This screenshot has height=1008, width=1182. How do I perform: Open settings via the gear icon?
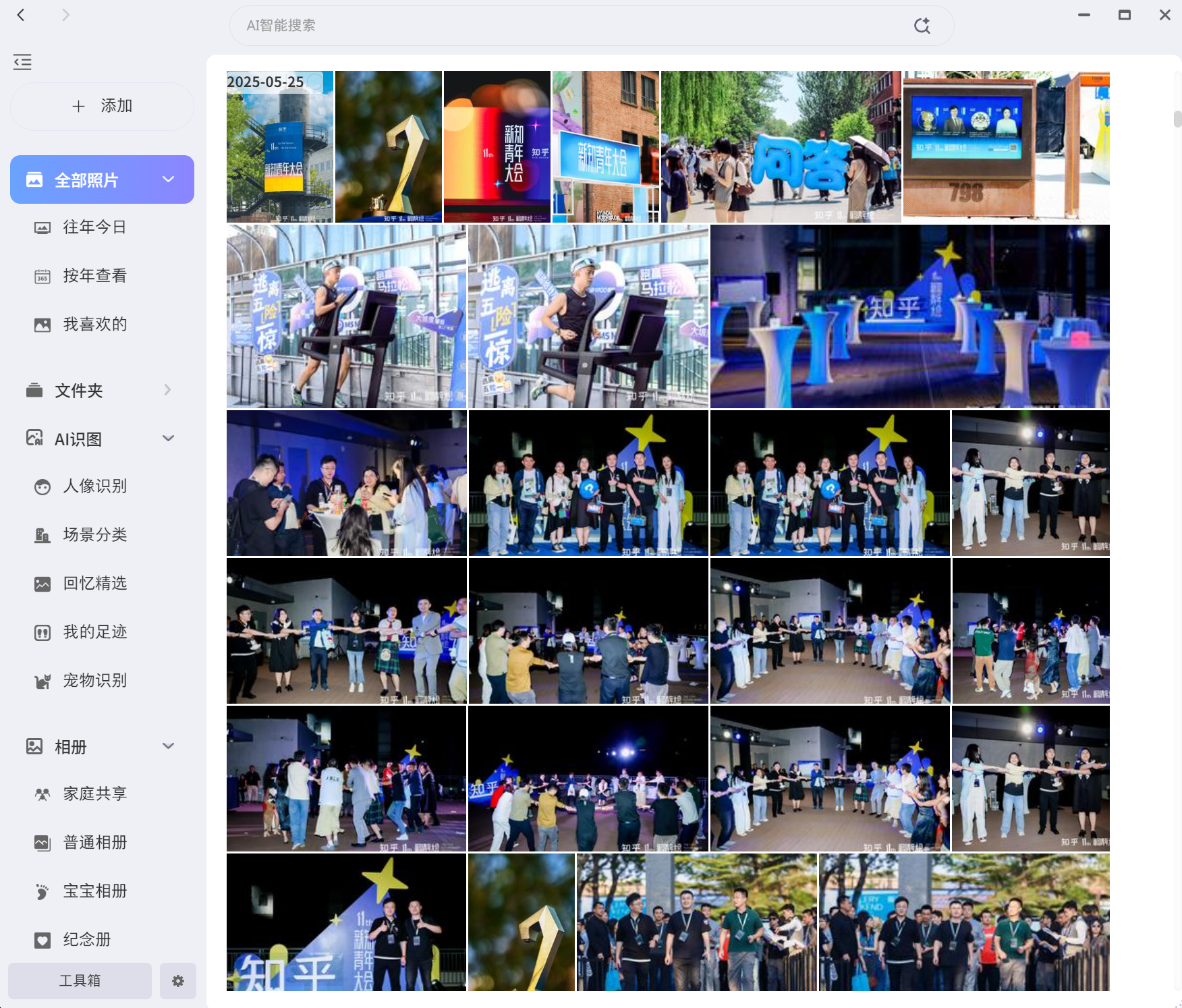pyautogui.click(x=178, y=980)
